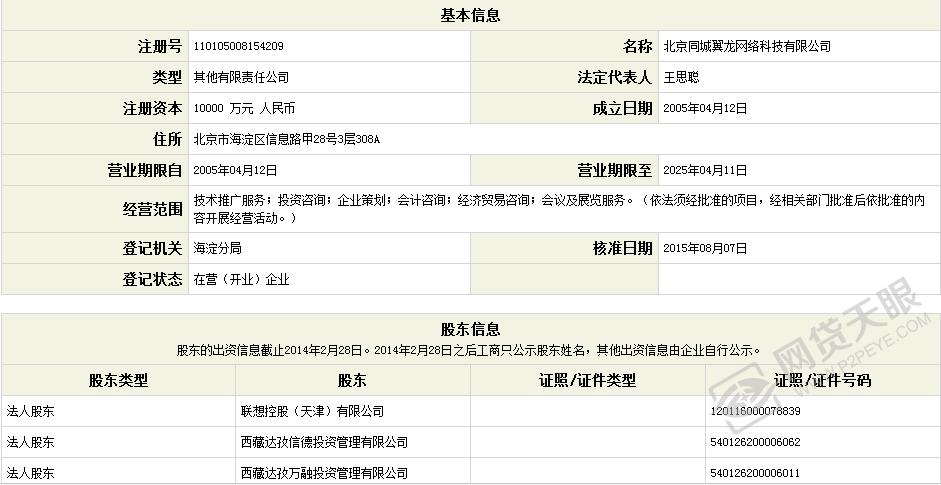941x485 pixels.
Task: Click the 证照/证件号码 column header
Action: point(823,380)
